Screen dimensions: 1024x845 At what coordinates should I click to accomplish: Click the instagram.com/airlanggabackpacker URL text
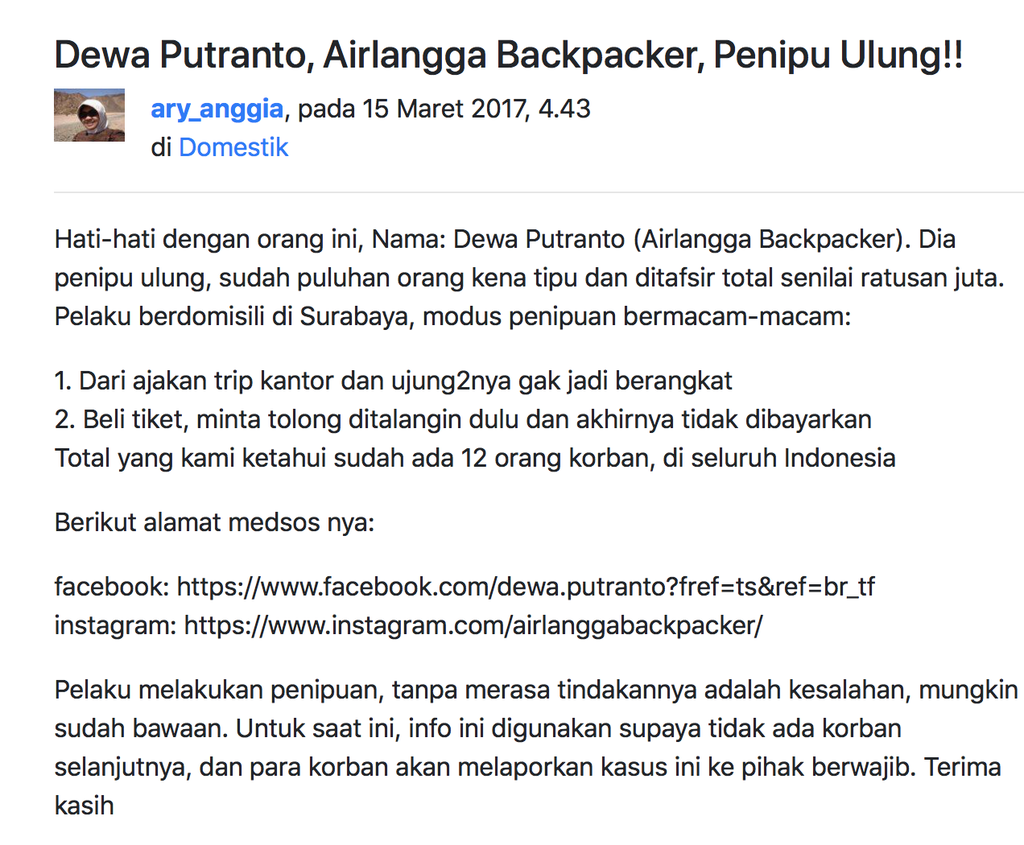tap(473, 626)
